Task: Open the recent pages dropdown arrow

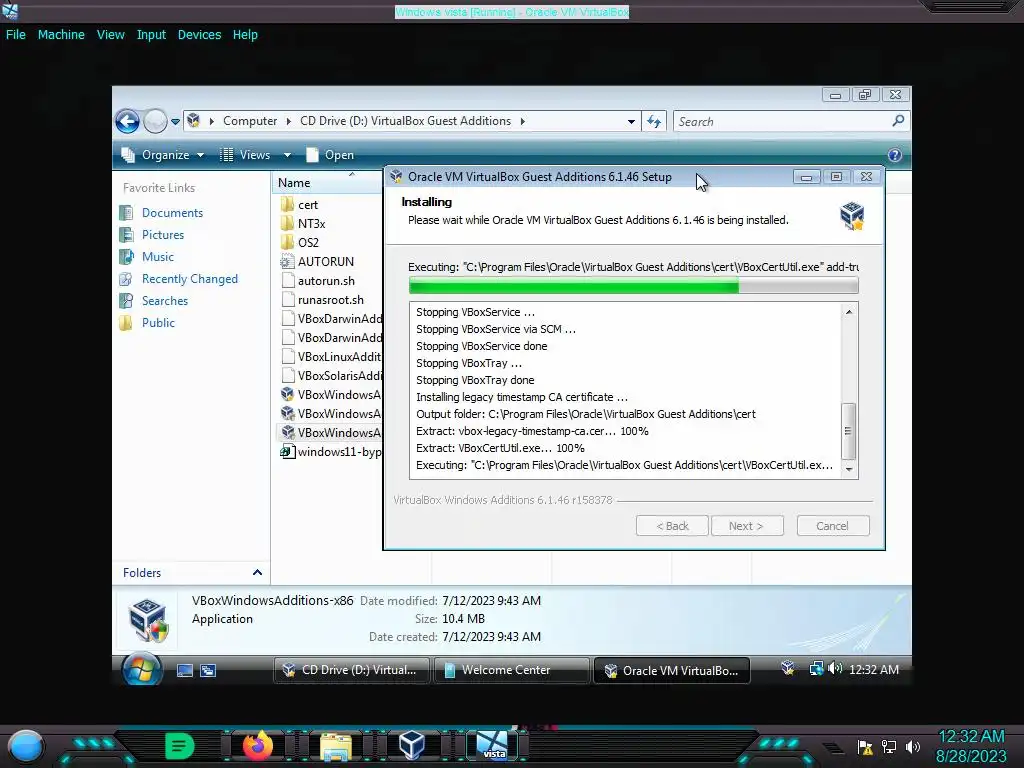Action: [175, 121]
